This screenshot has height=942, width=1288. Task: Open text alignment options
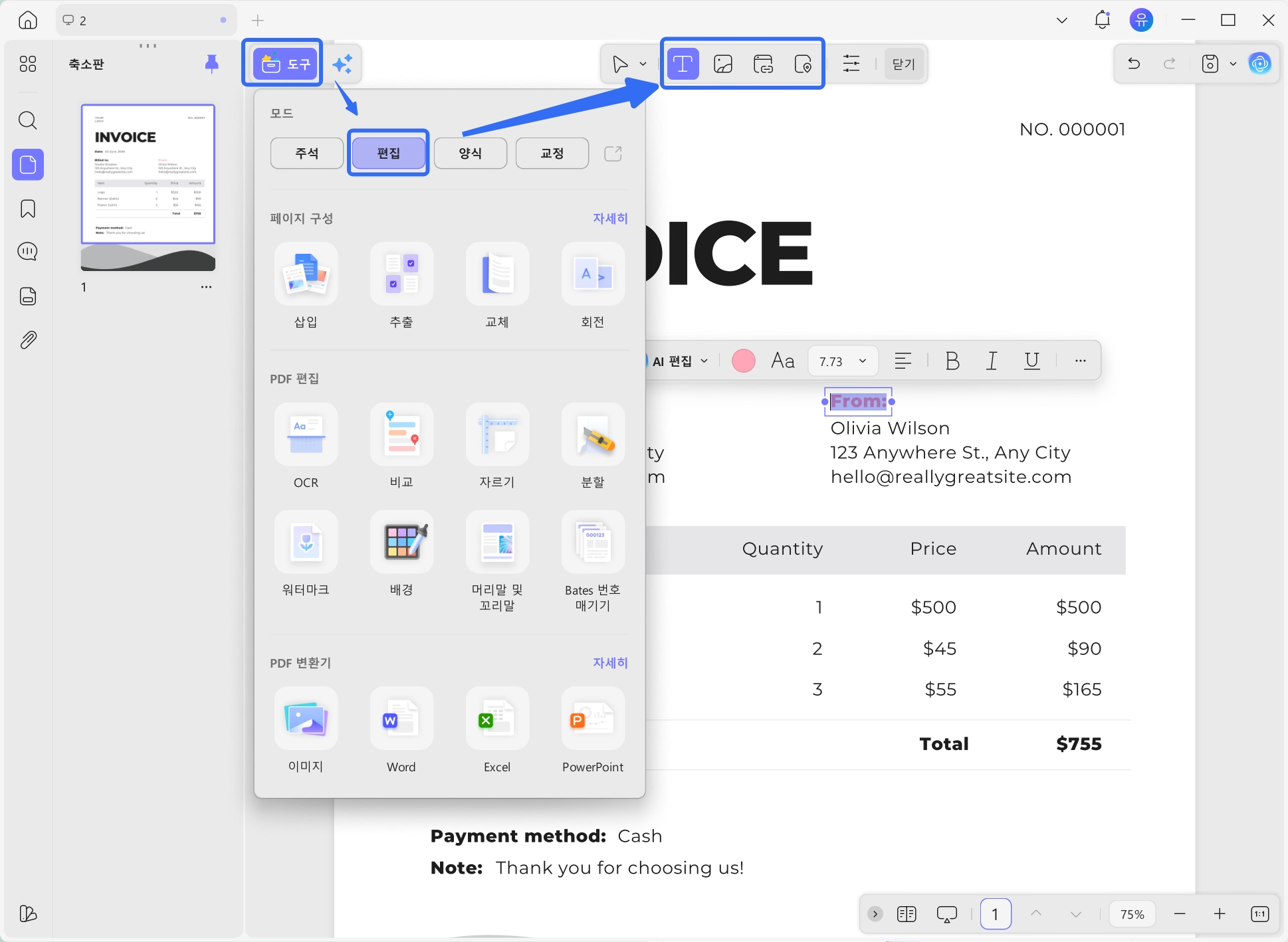pos(903,361)
